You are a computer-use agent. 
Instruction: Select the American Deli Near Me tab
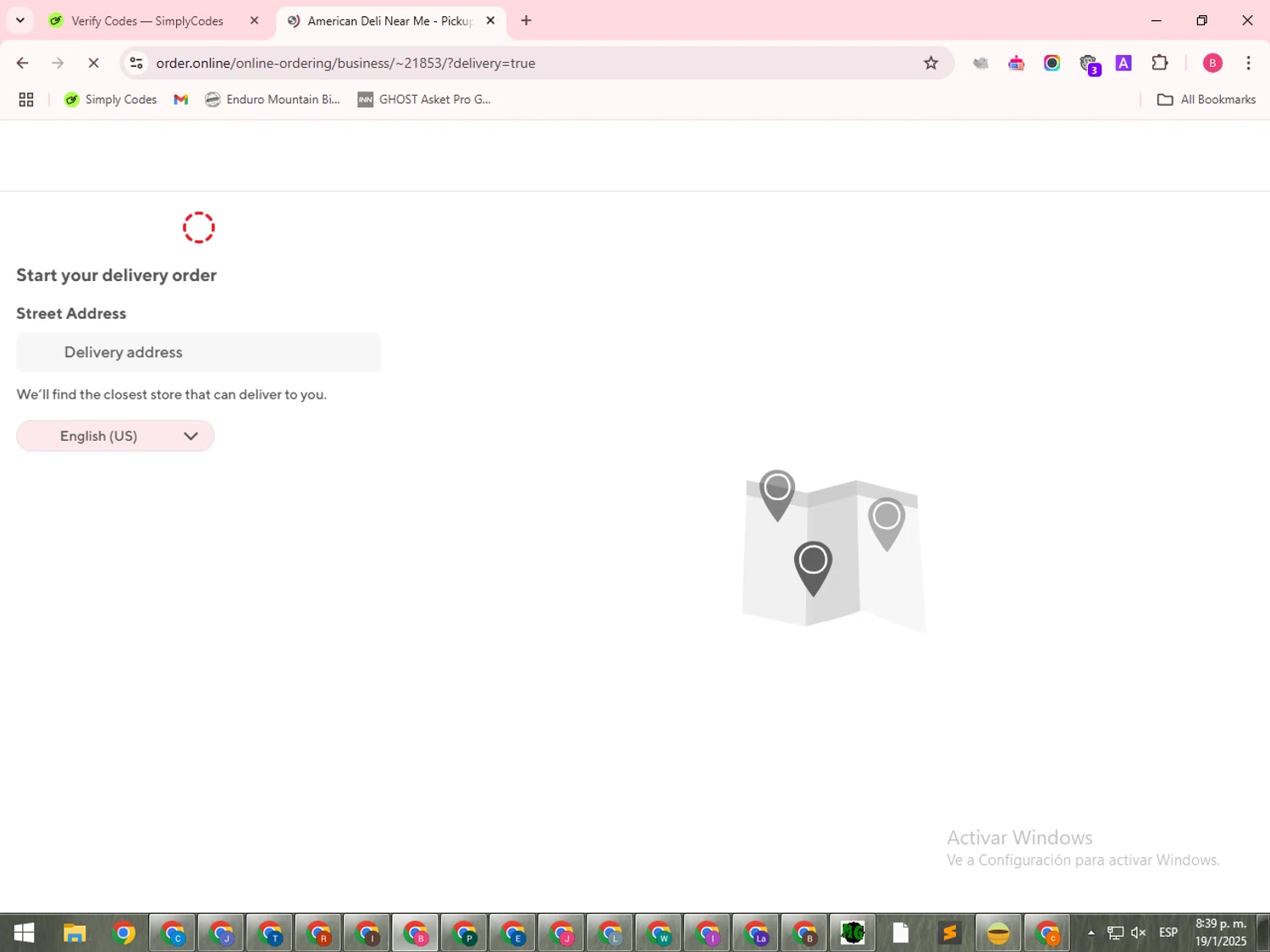pos(389,21)
